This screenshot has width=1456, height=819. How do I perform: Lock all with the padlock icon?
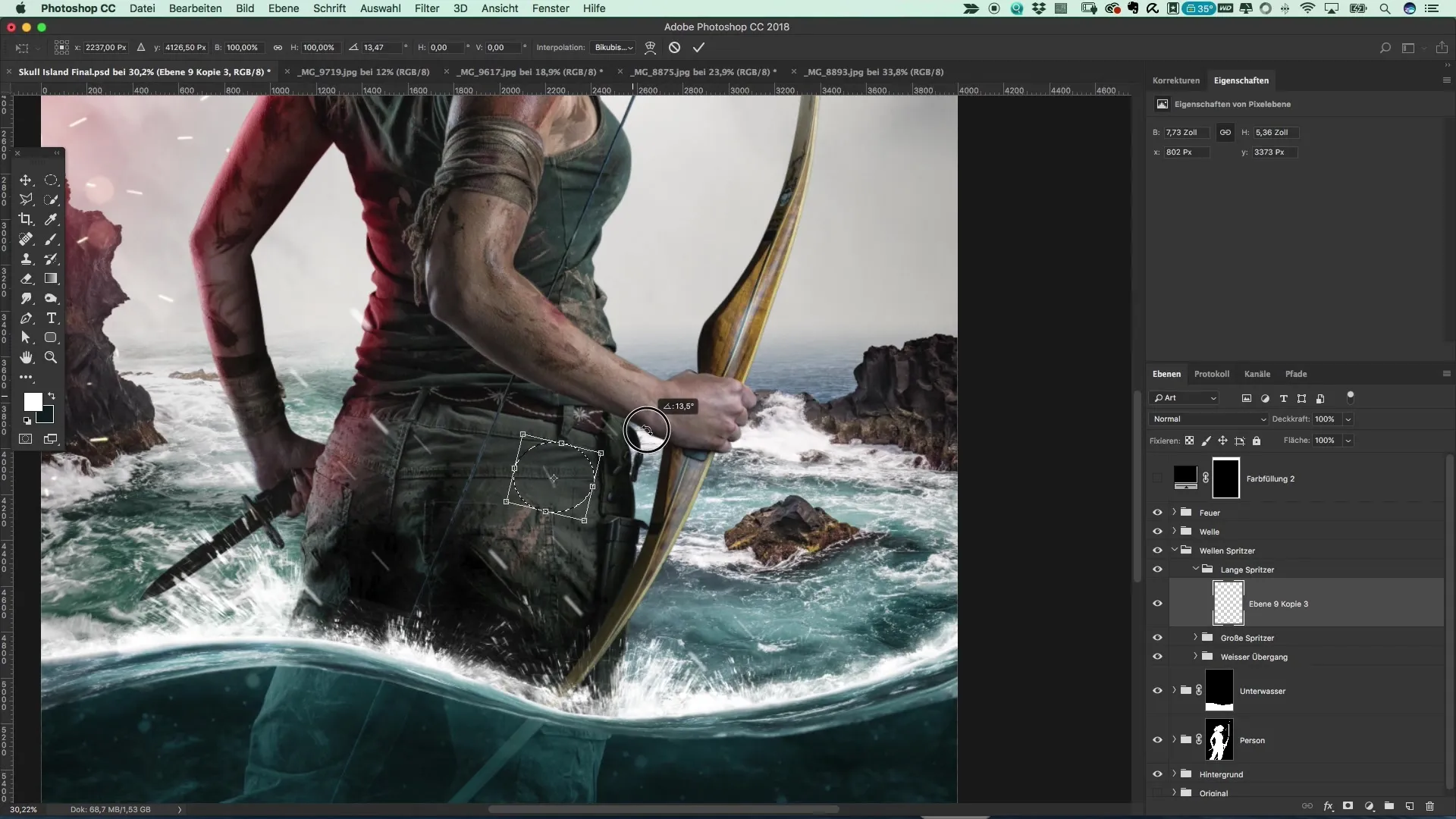coord(1257,441)
